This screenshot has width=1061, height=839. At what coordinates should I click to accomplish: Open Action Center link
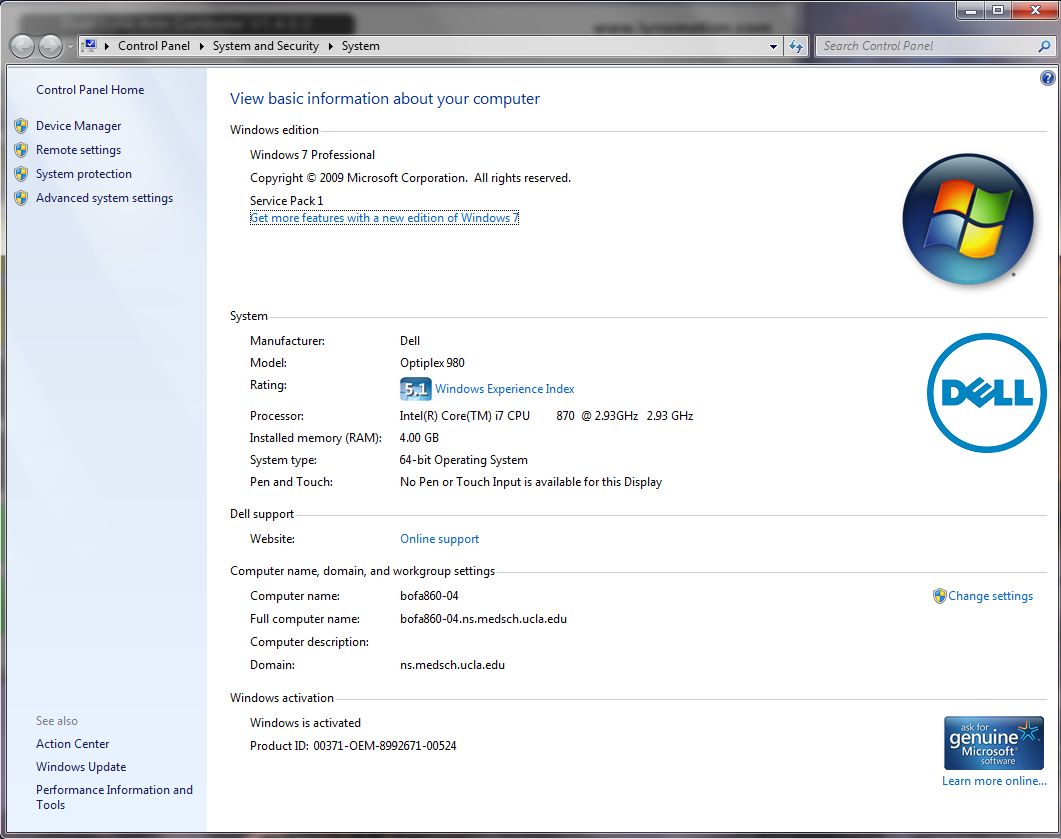(72, 744)
